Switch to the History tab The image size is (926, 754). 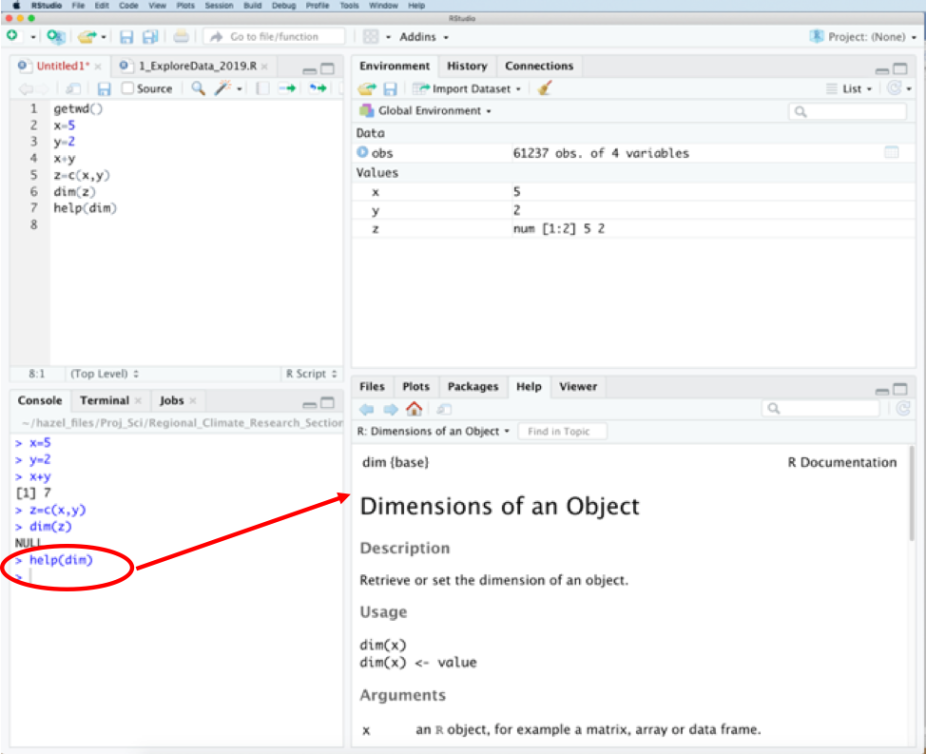(x=467, y=66)
